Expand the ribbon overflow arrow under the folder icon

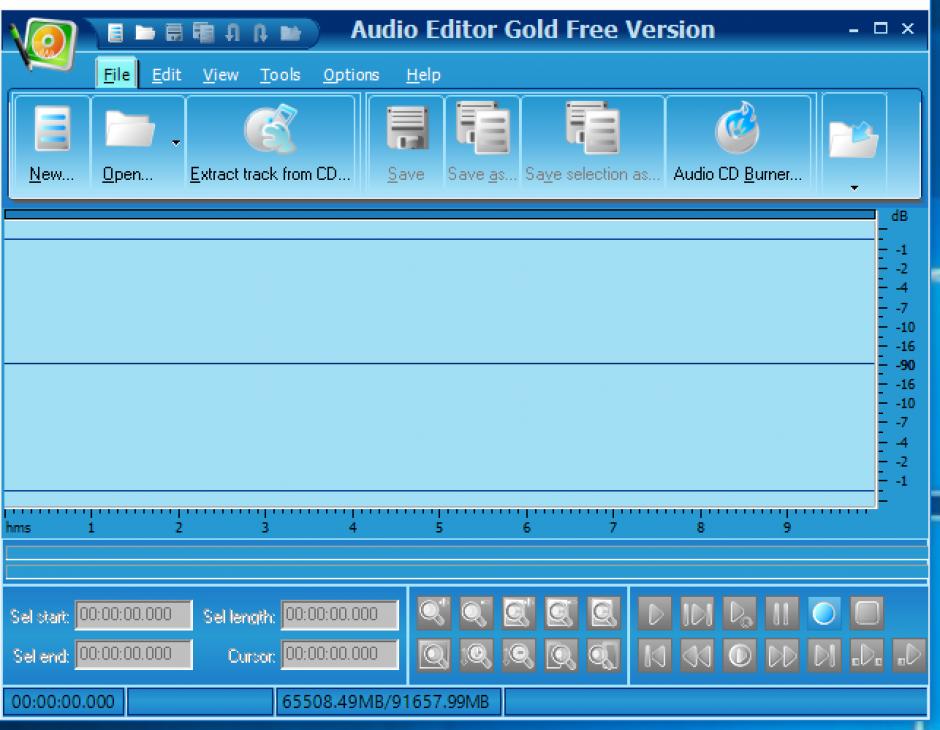tap(854, 188)
